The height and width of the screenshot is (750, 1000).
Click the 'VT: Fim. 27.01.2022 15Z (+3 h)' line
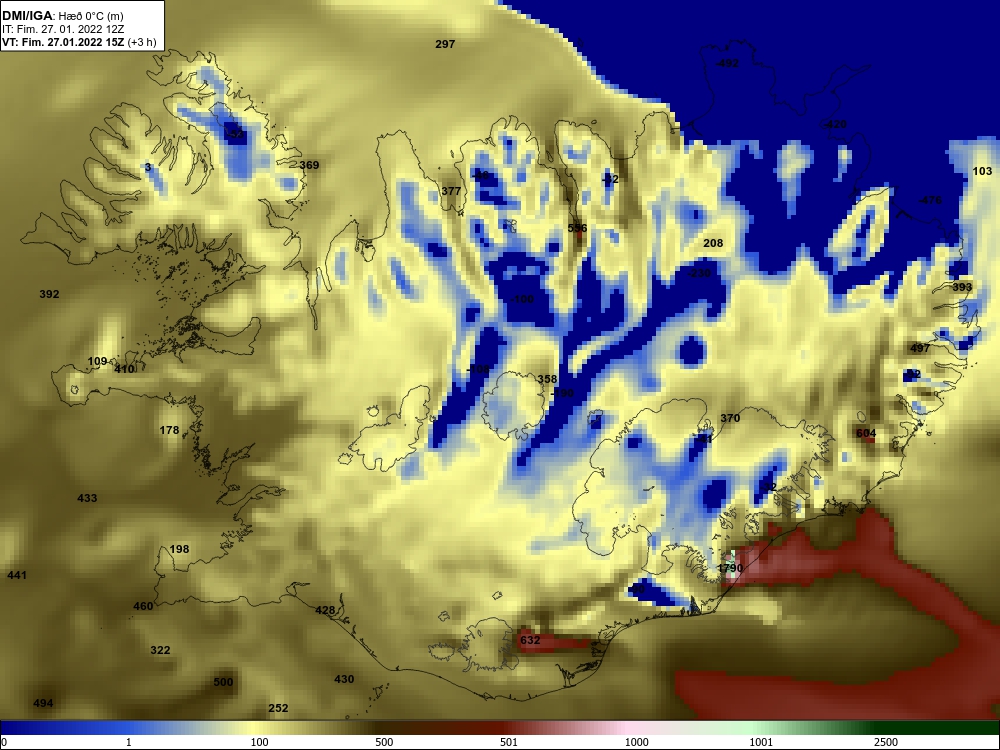coord(78,42)
